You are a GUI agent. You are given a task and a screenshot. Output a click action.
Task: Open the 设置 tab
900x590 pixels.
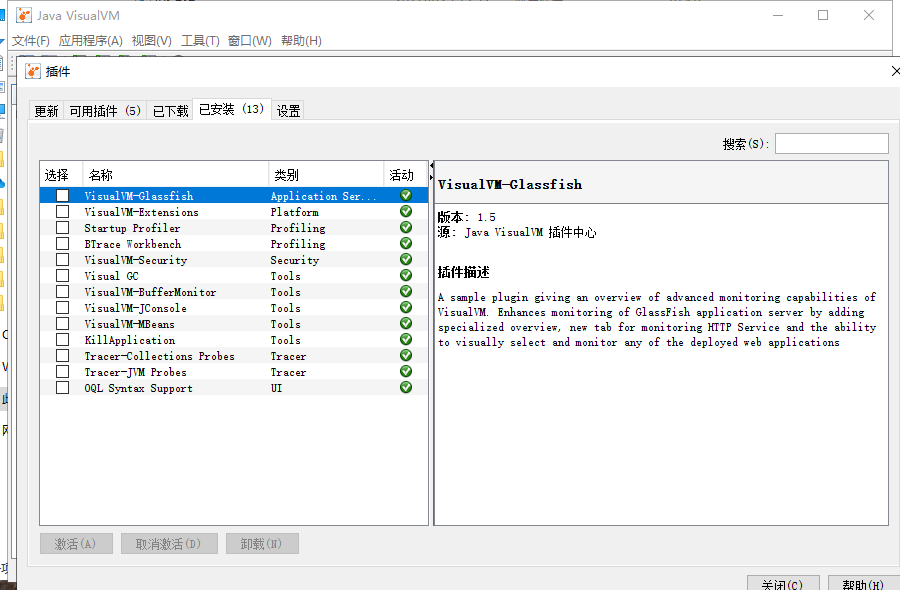288,111
